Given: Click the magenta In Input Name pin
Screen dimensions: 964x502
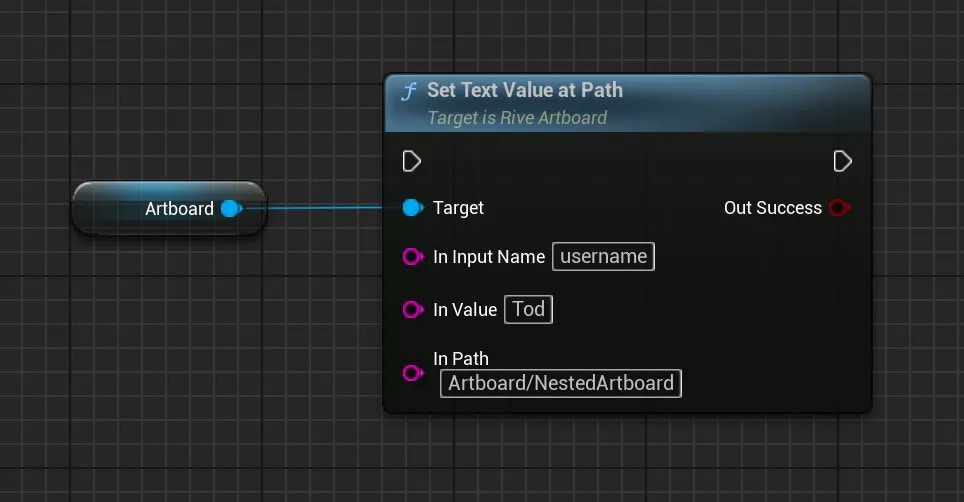Looking at the screenshot, I should pyautogui.click(x=413, y=256).
